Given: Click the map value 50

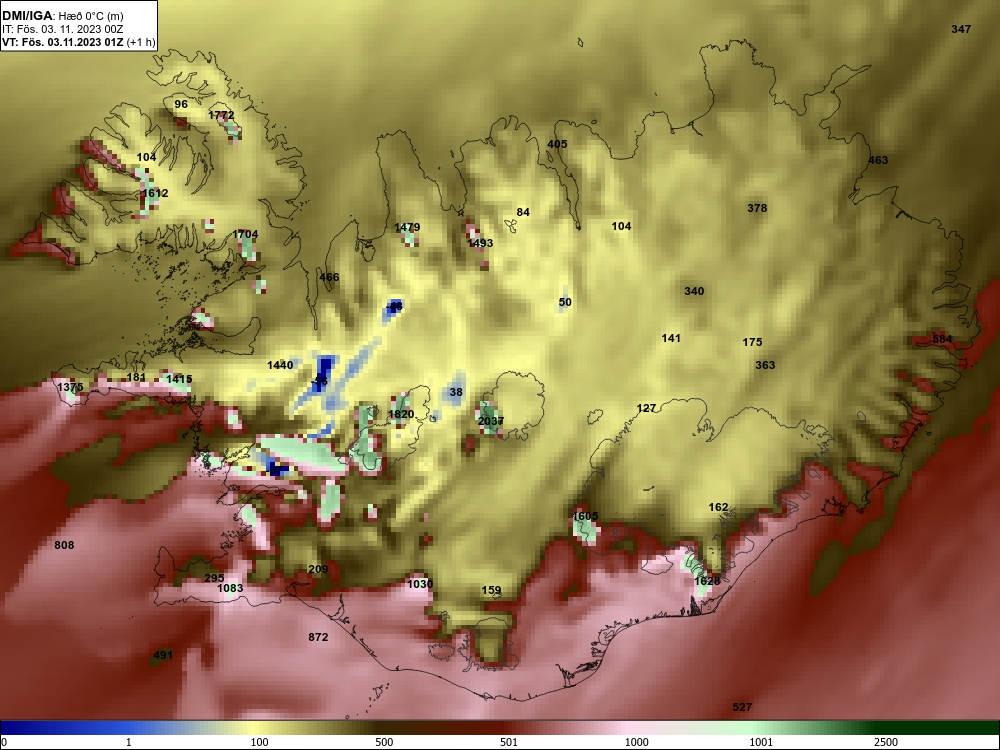Looking at the screenshot, I should click(565, 302).
